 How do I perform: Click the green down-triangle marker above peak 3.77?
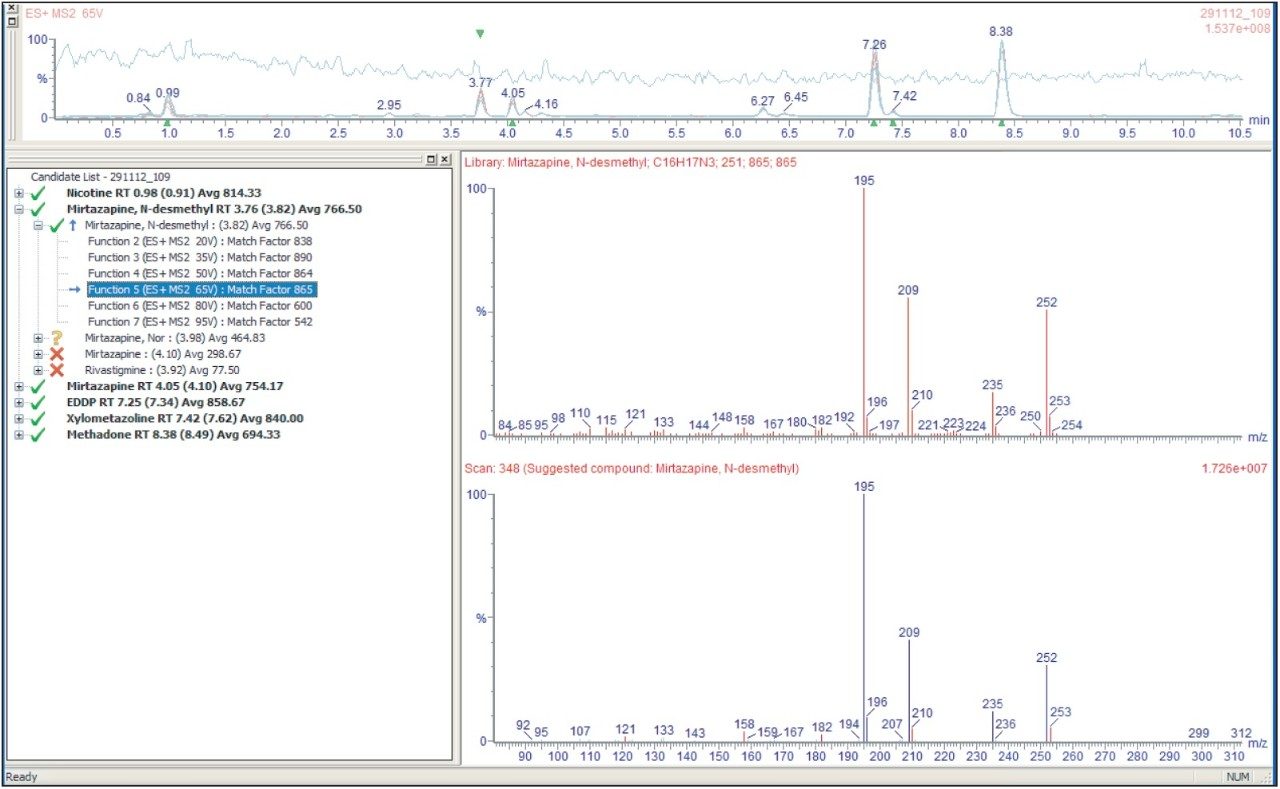(x=480, y=34)
